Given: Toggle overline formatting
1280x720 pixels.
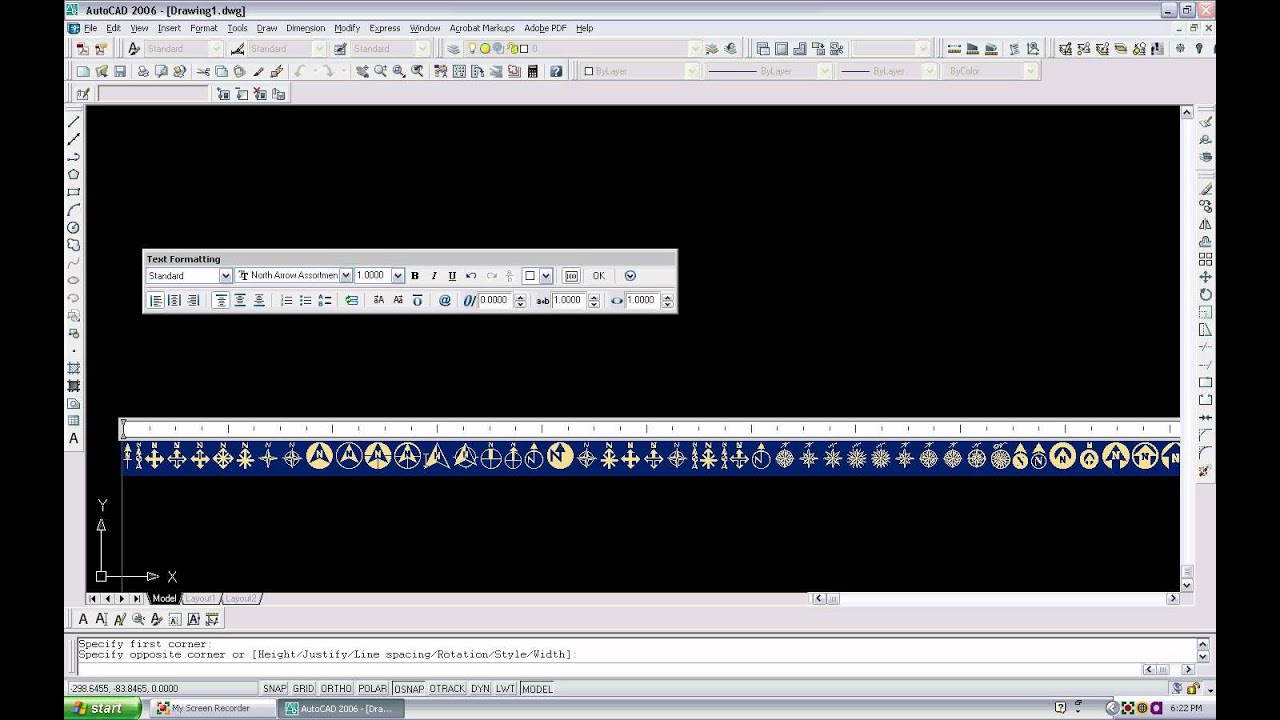Looking at the screenshot, I should [x=417, y=300].
